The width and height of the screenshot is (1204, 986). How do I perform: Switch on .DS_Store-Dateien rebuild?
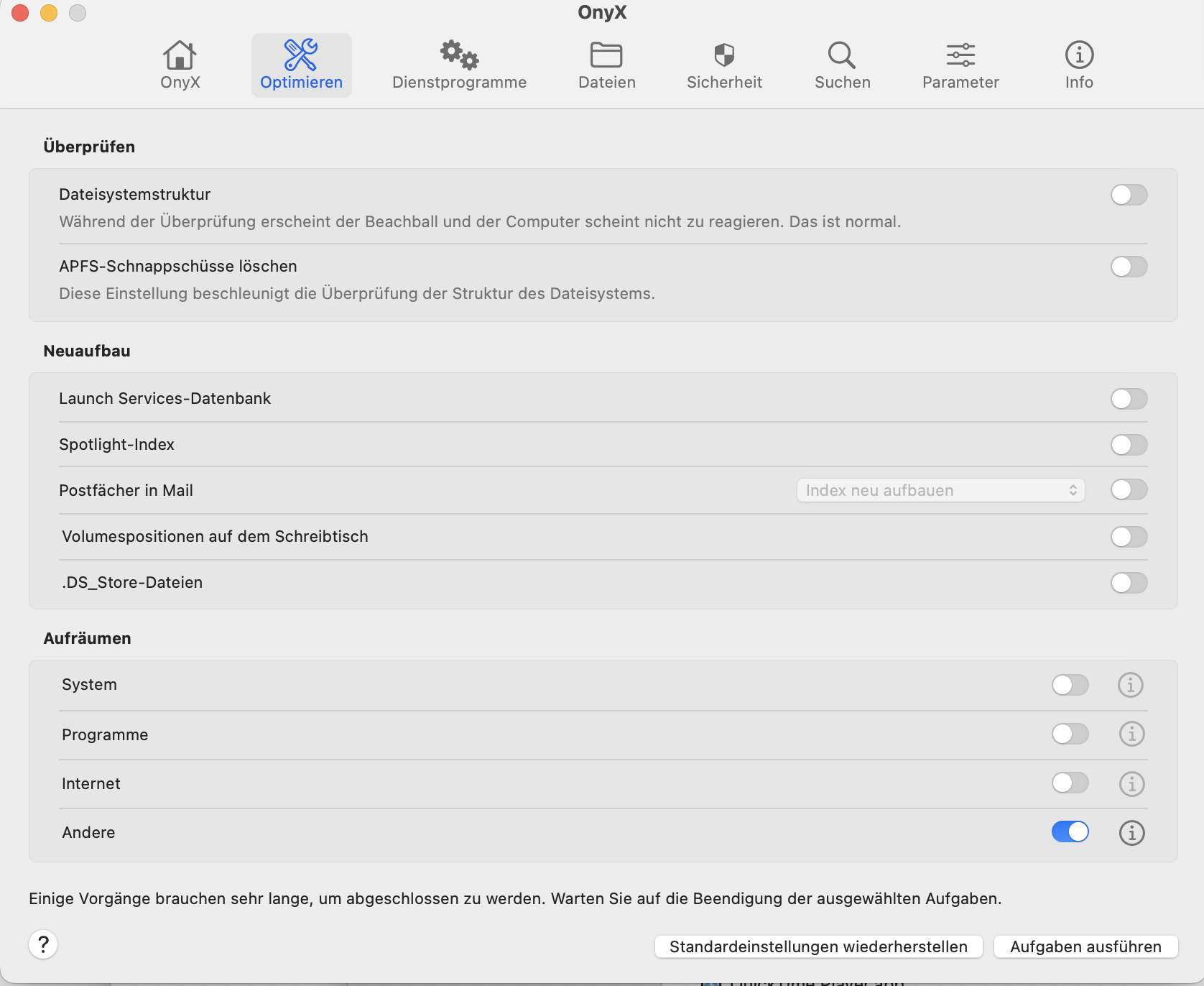tap(1129, 583)
